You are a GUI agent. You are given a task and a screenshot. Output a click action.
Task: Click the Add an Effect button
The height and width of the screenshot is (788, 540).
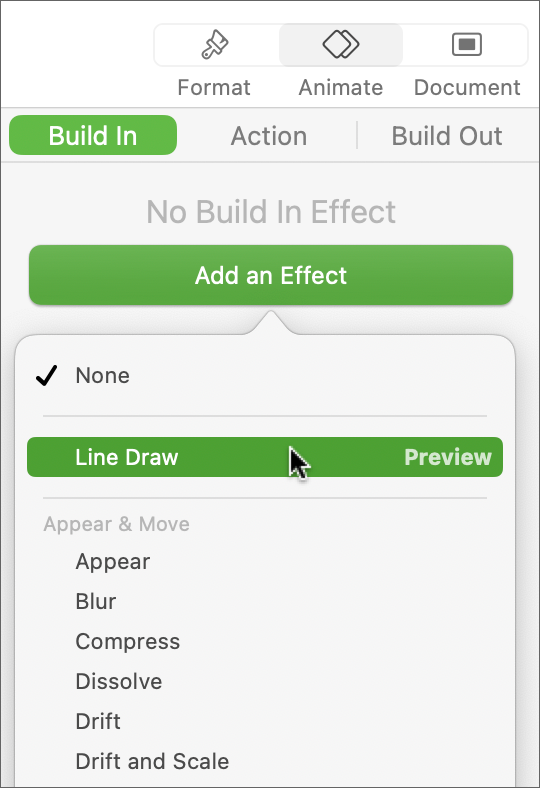[x=271, y=275]
